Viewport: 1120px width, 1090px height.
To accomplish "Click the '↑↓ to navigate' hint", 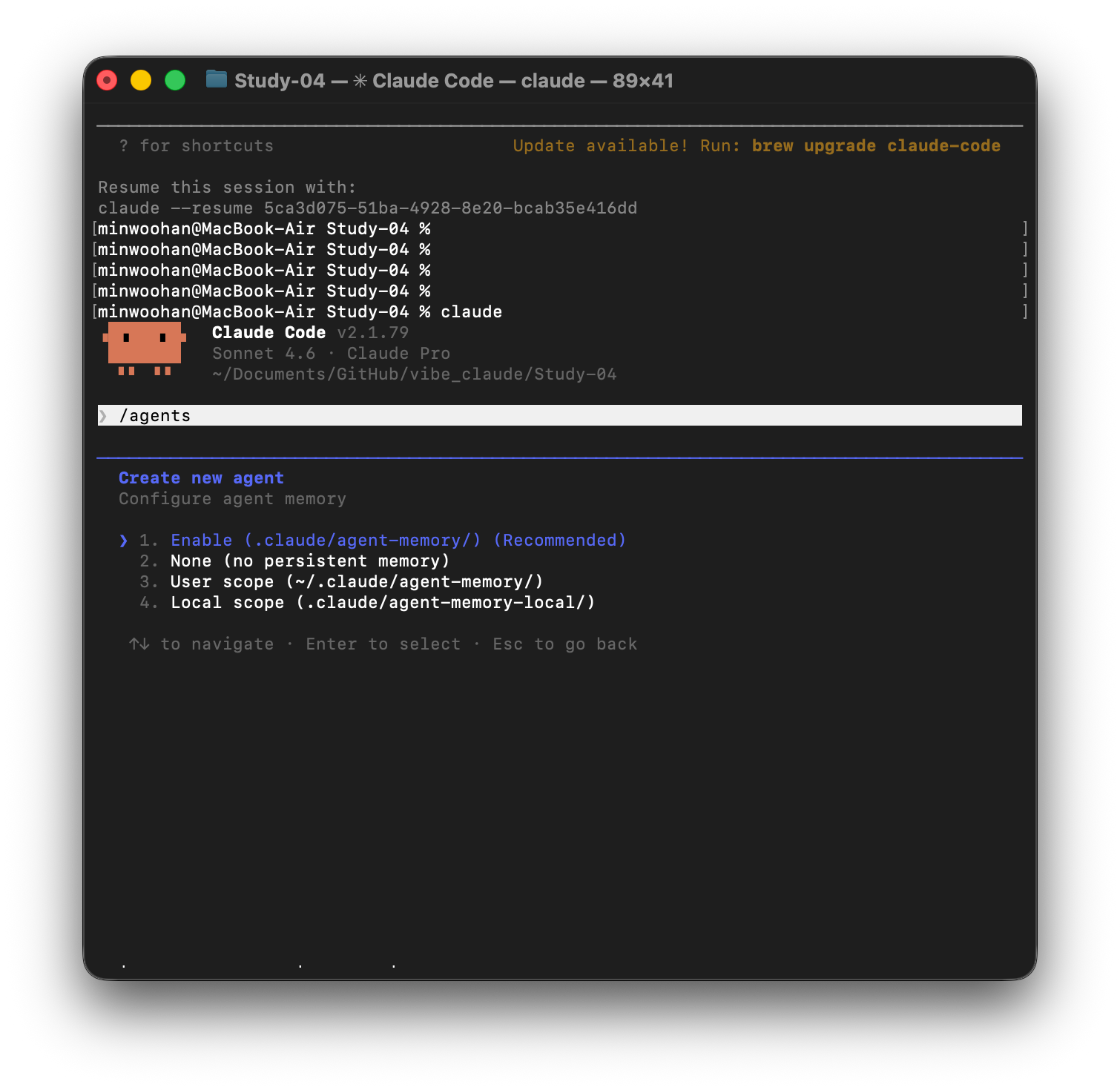I will pos(202,644).
